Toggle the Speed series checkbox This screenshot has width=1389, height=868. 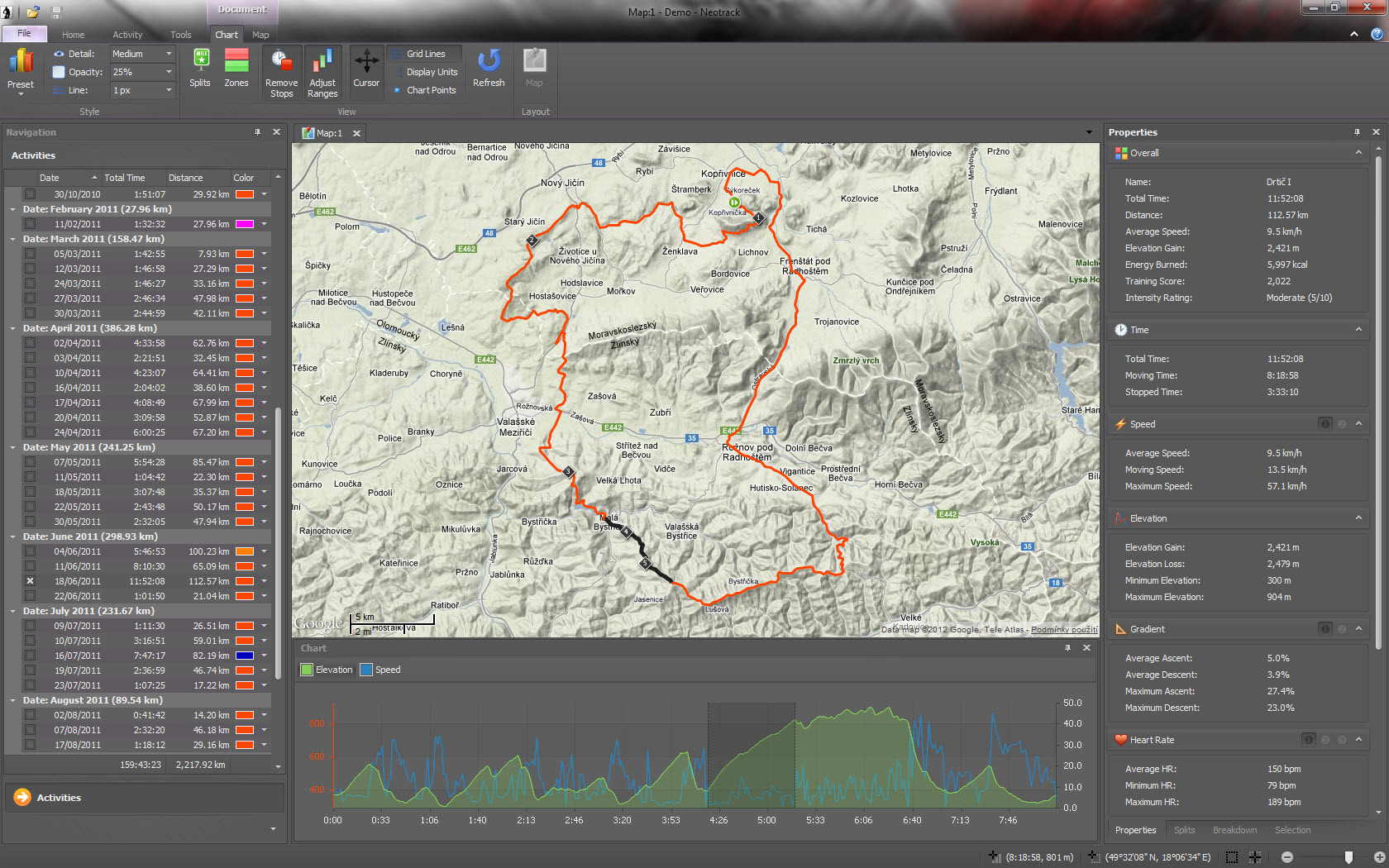[x=366, y=670]
